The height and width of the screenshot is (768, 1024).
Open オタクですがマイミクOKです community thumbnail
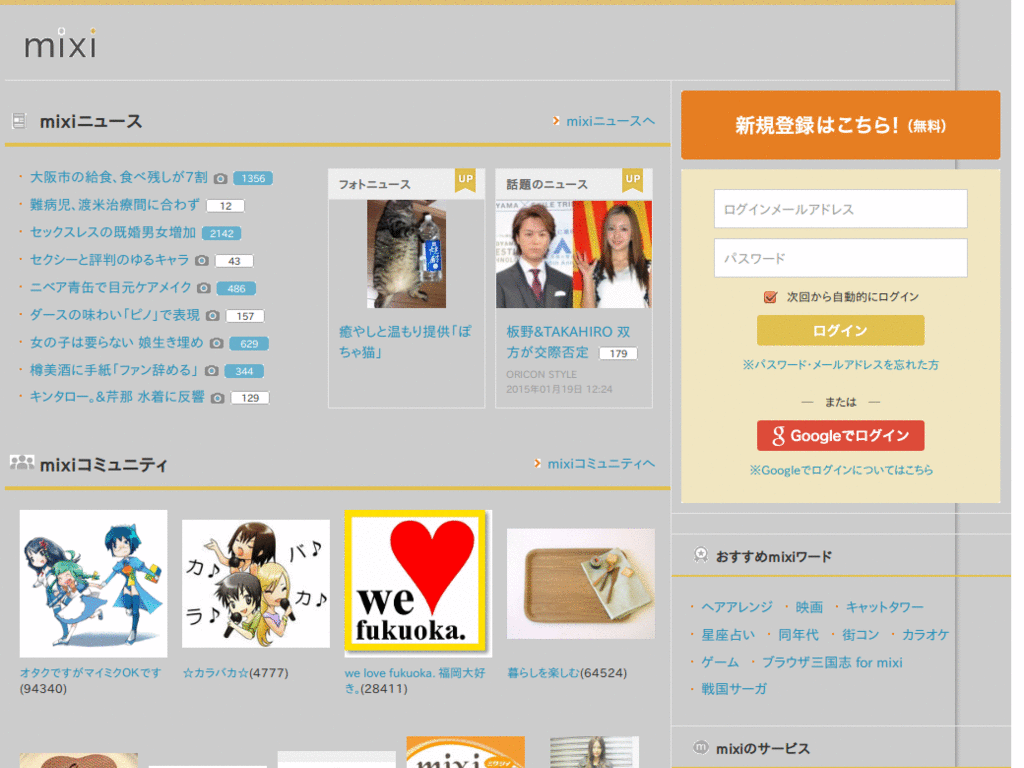93,583
